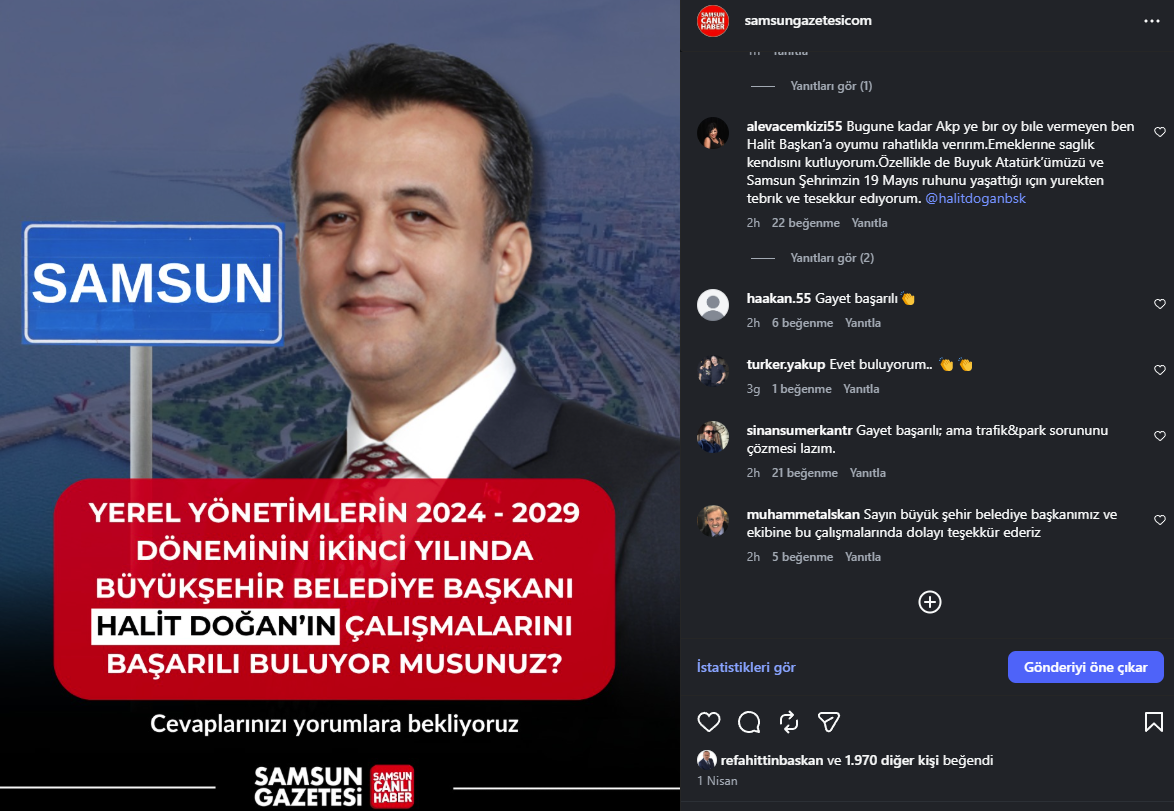Viewport: 1174px width, 811px height.
Task: Open the three-dot more options menu
Action: 1152,21
